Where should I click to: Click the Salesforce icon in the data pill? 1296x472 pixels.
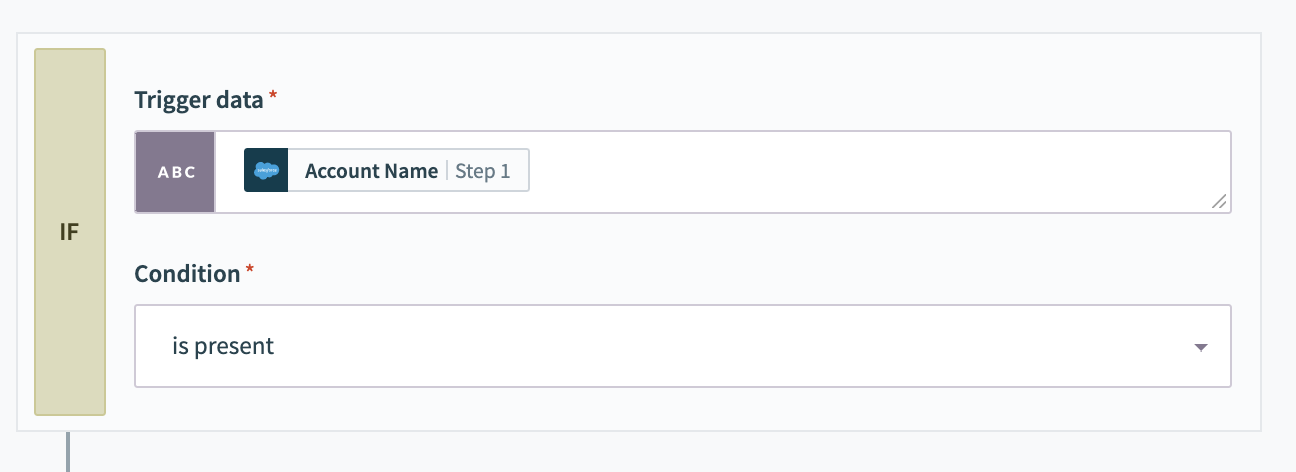[x=266, y=171]
